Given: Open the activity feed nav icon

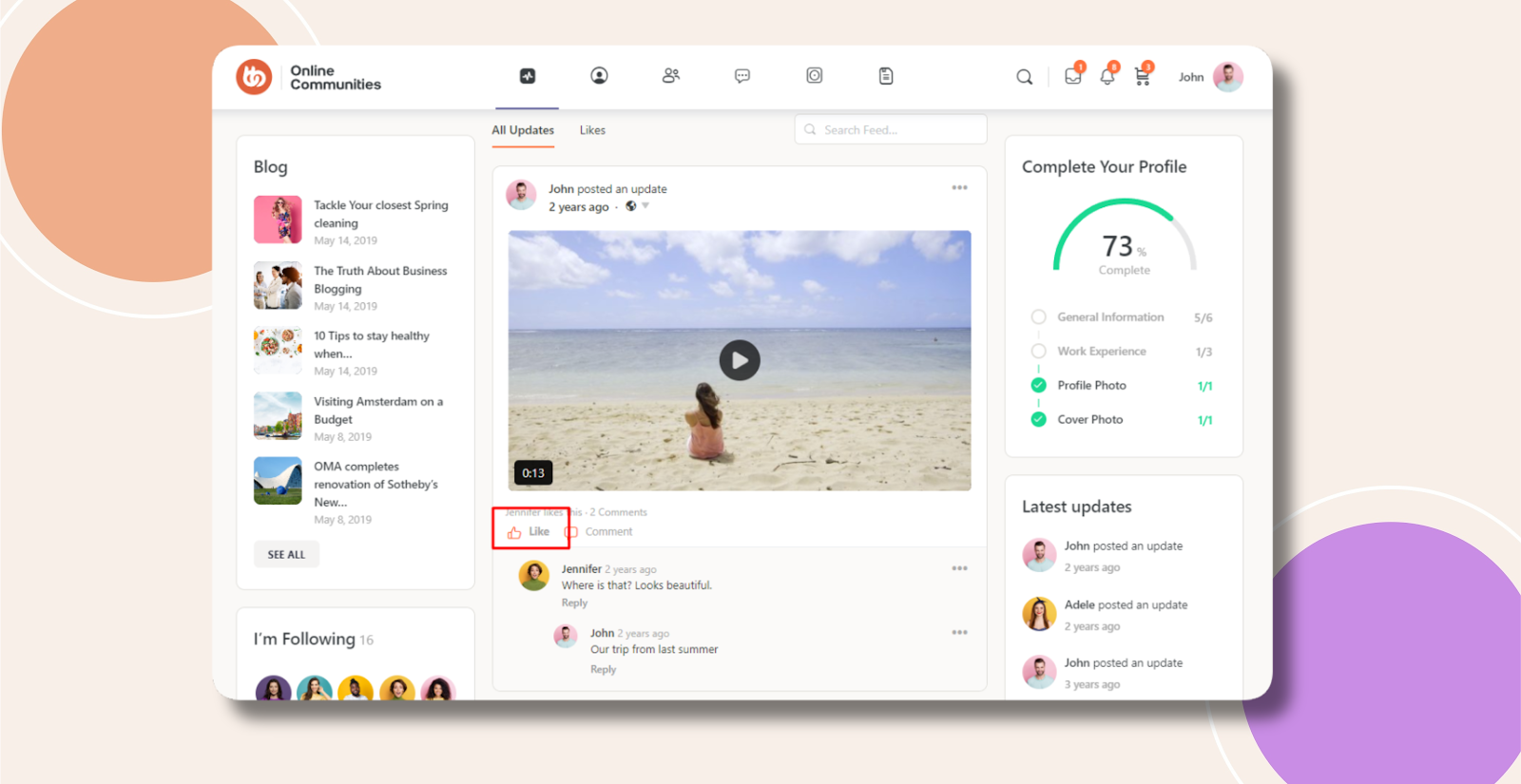Looking at the screenshot, I should (x=528, y=76).
